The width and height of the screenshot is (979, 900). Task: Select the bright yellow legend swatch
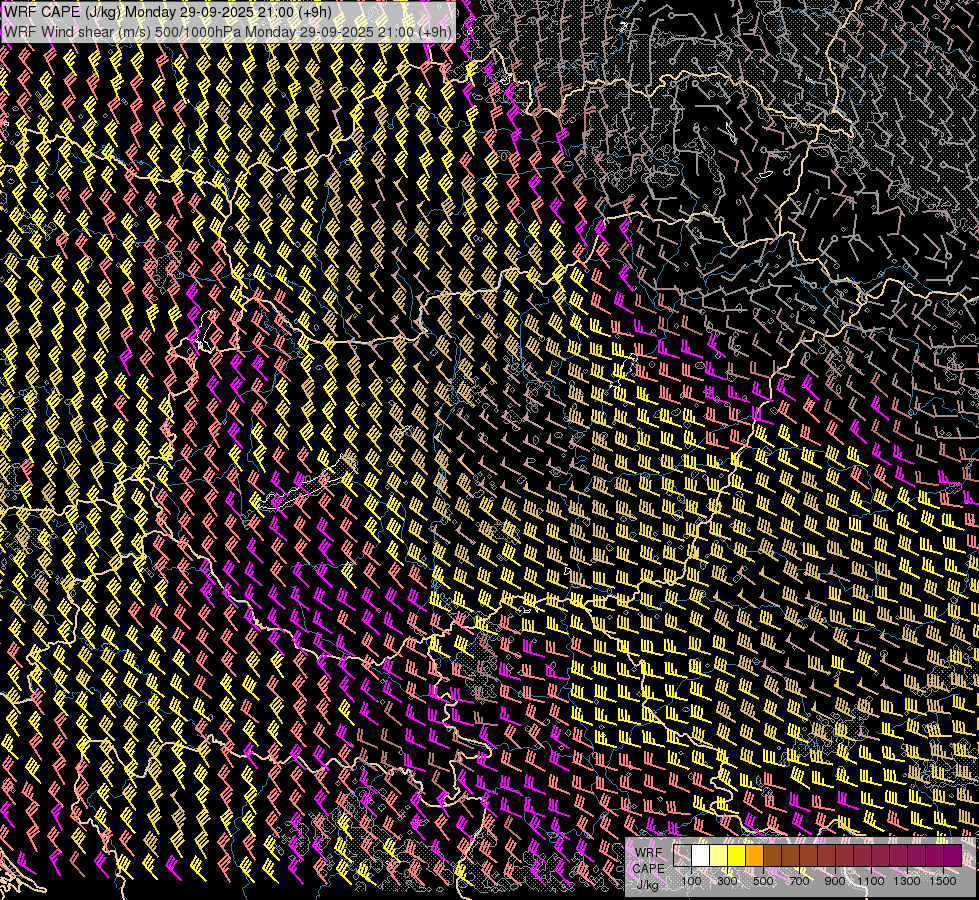coord(737,855)
